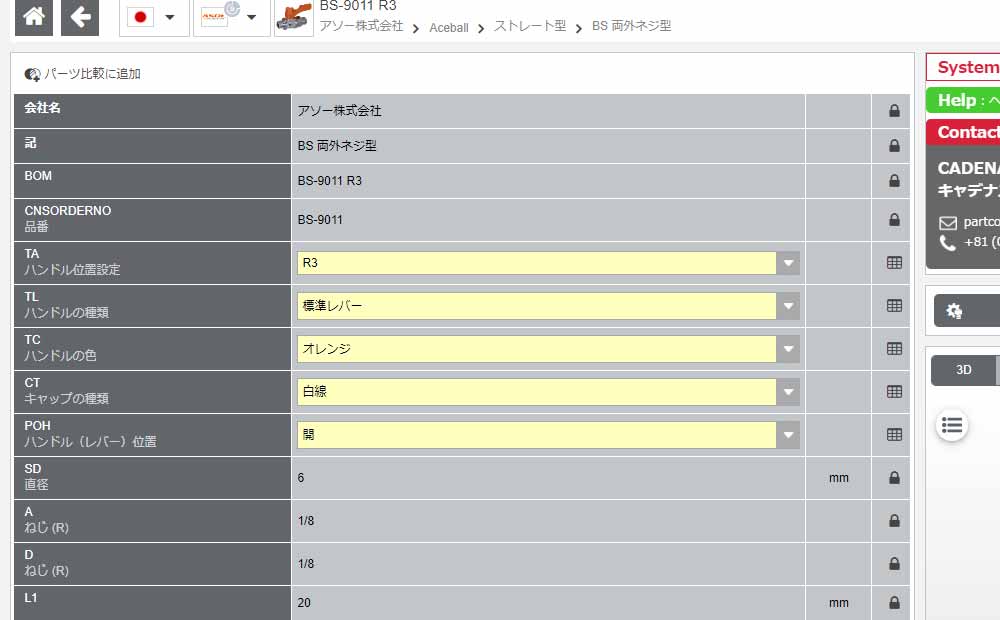Screen dimensions: 1000x620
Task: Click the value 20 in L1 row
Action: pos(304,603)
